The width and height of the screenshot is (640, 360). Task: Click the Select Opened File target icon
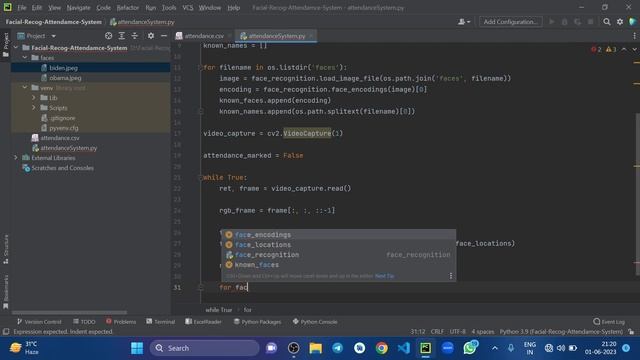[x=108, y=36]
